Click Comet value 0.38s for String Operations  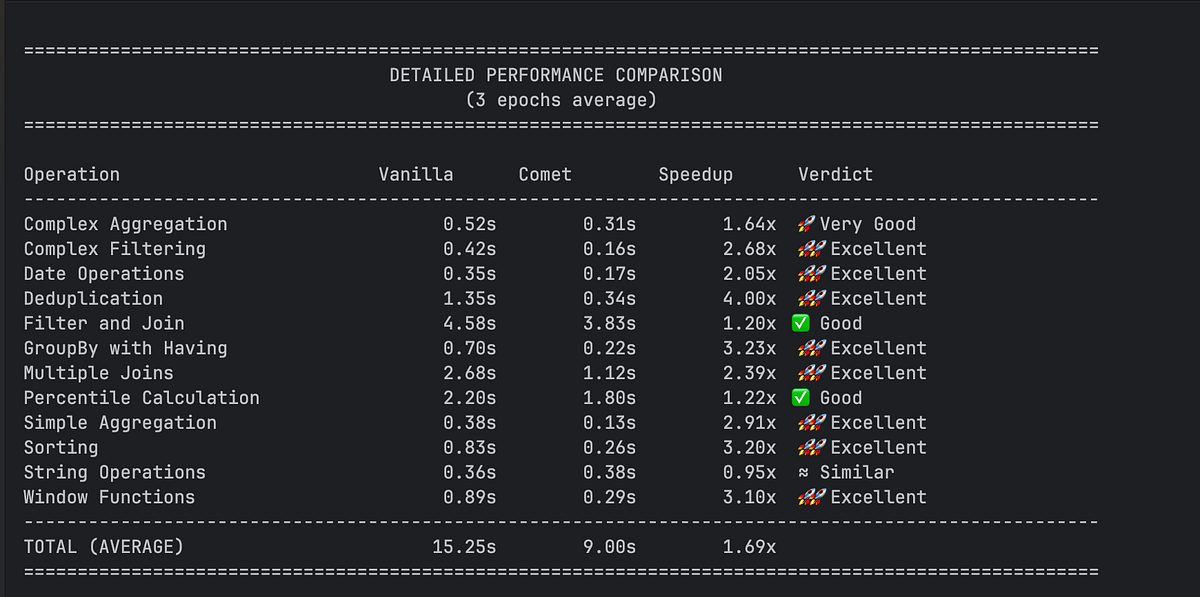click(x=610, y=472)
